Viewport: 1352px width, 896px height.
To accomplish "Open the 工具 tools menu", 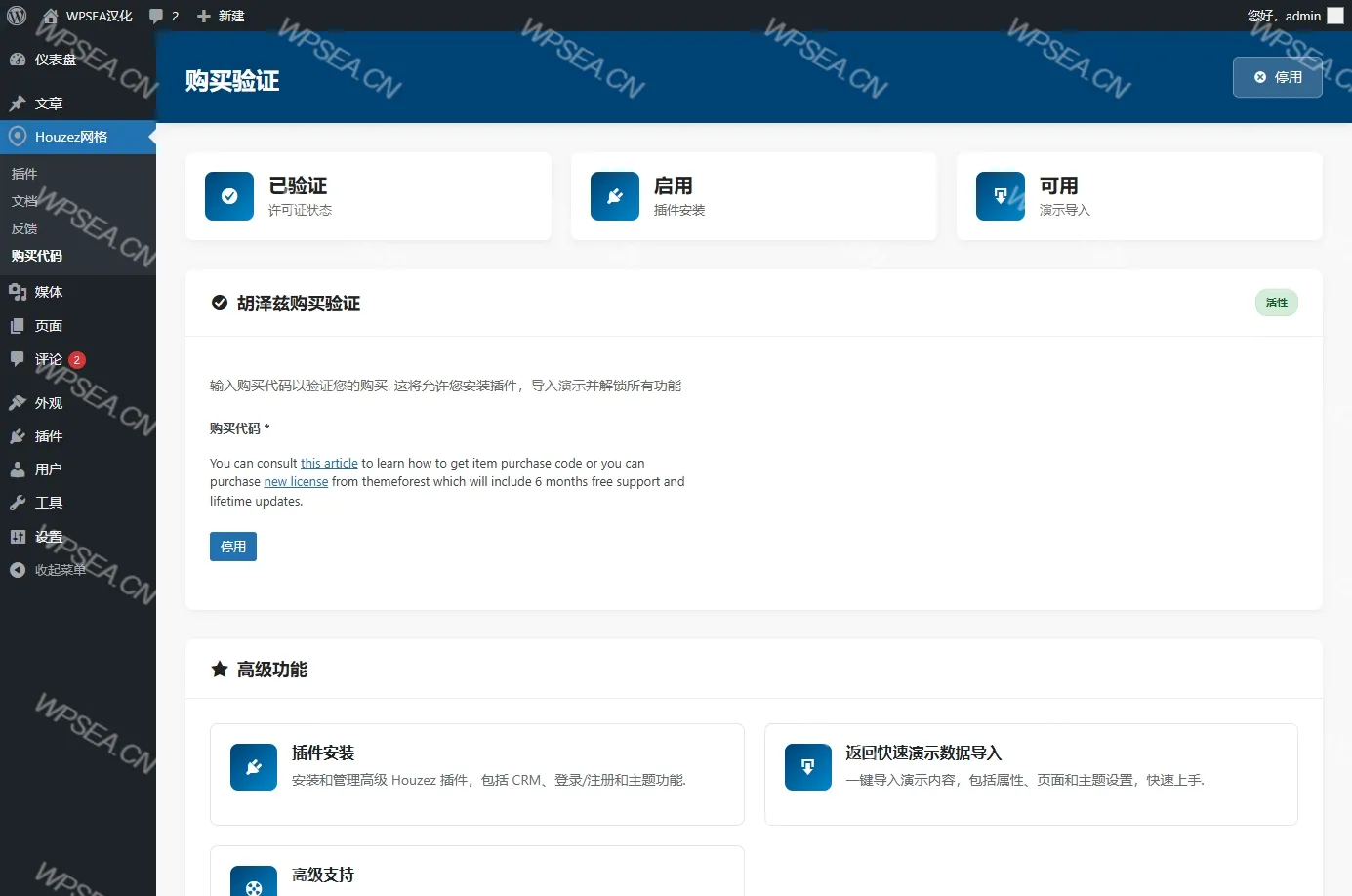I will click(x=78, y=503).
